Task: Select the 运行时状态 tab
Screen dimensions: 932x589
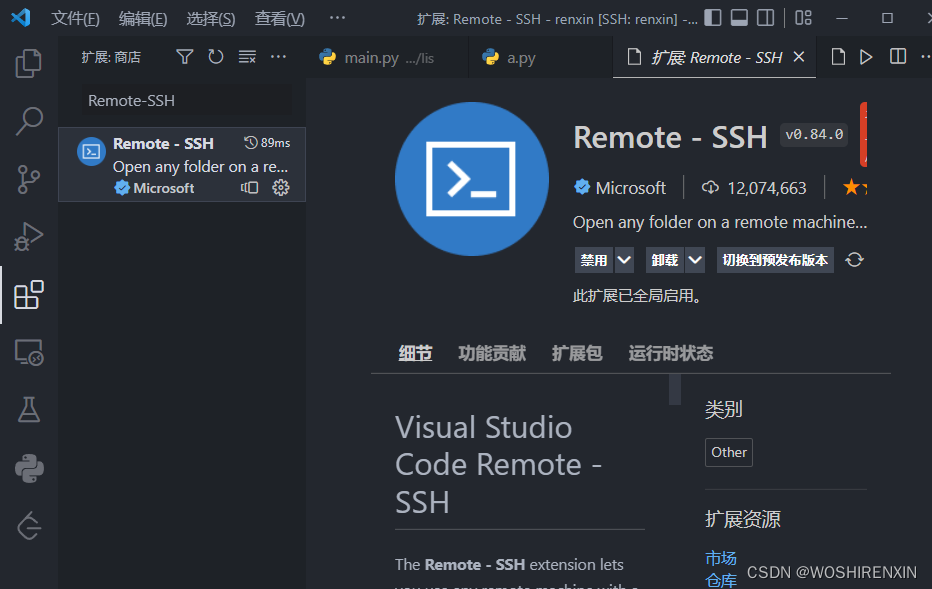Action: coord(670,354)
